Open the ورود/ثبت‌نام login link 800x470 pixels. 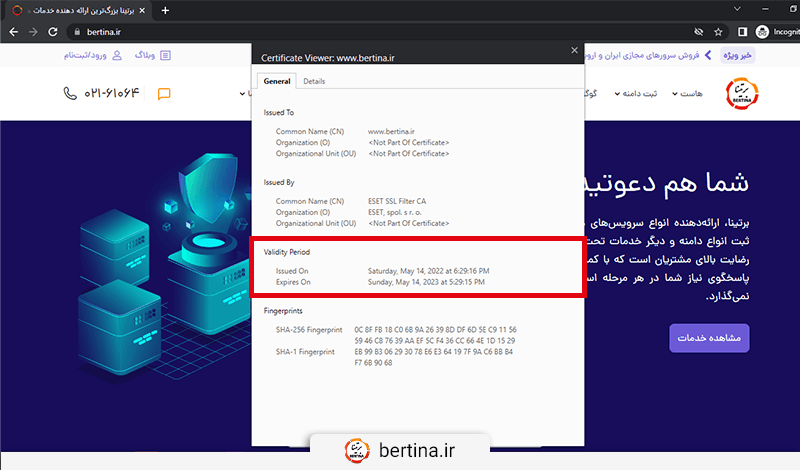(x=85, y=55)
